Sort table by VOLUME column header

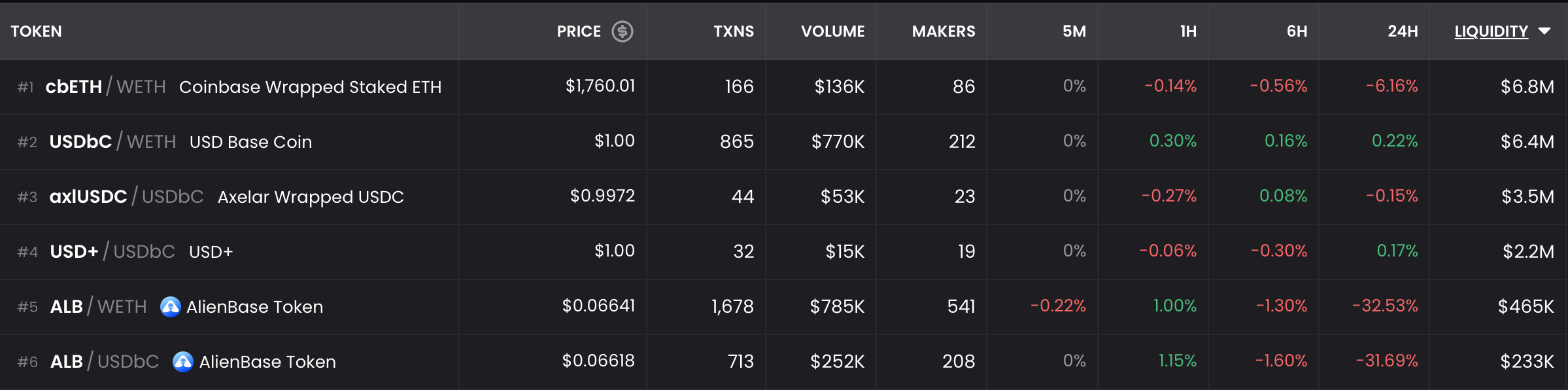pos(832,31)
